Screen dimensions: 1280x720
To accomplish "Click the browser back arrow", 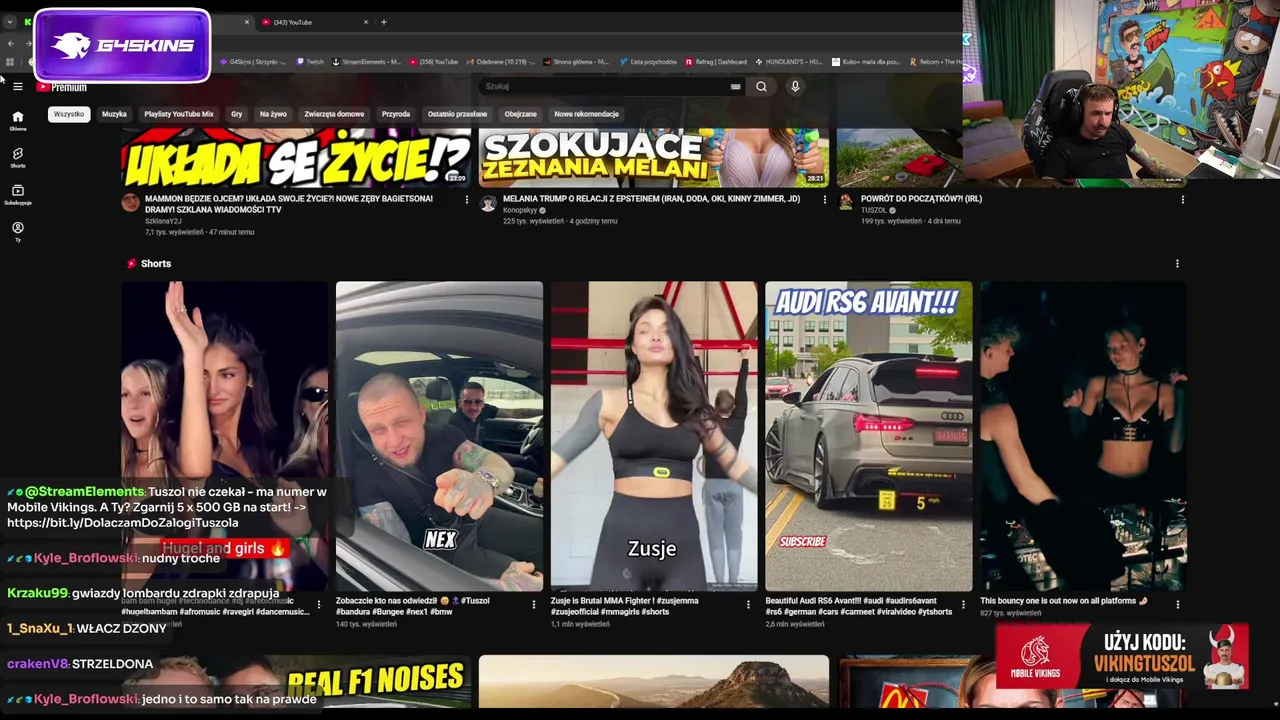I will coord(11,43).
